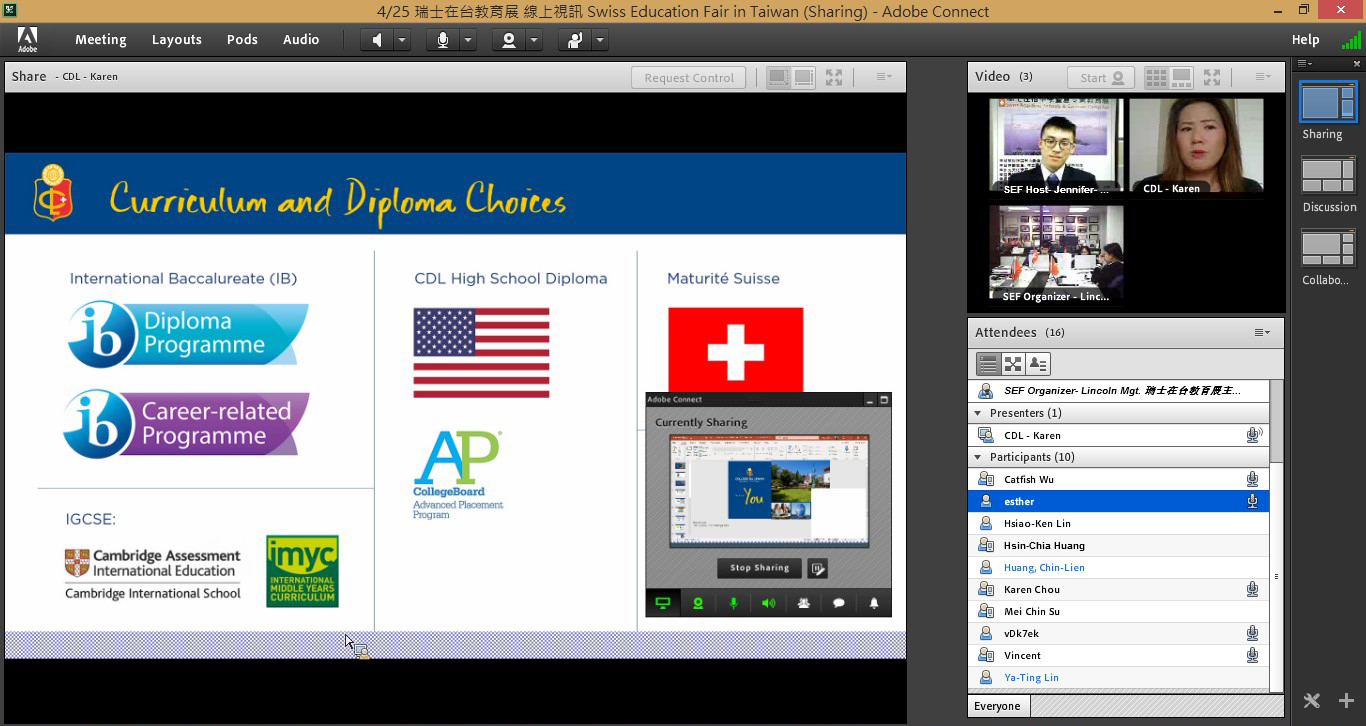The height and width of the screenshot is (726, 1366).
Task: Select the SEF Host Jennifer video feed
Action: tap(1056, 146)
